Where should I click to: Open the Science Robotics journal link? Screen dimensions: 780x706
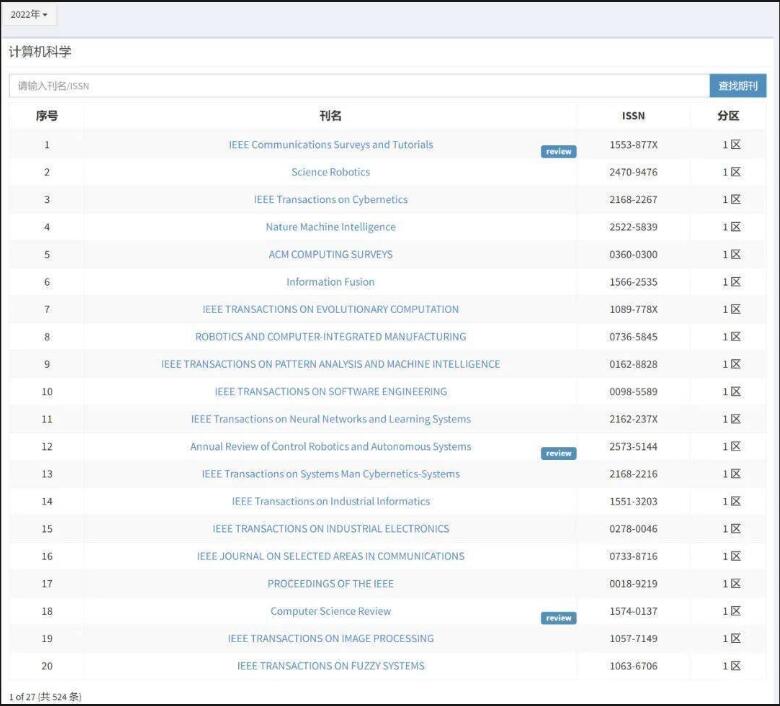click(330, 172)
